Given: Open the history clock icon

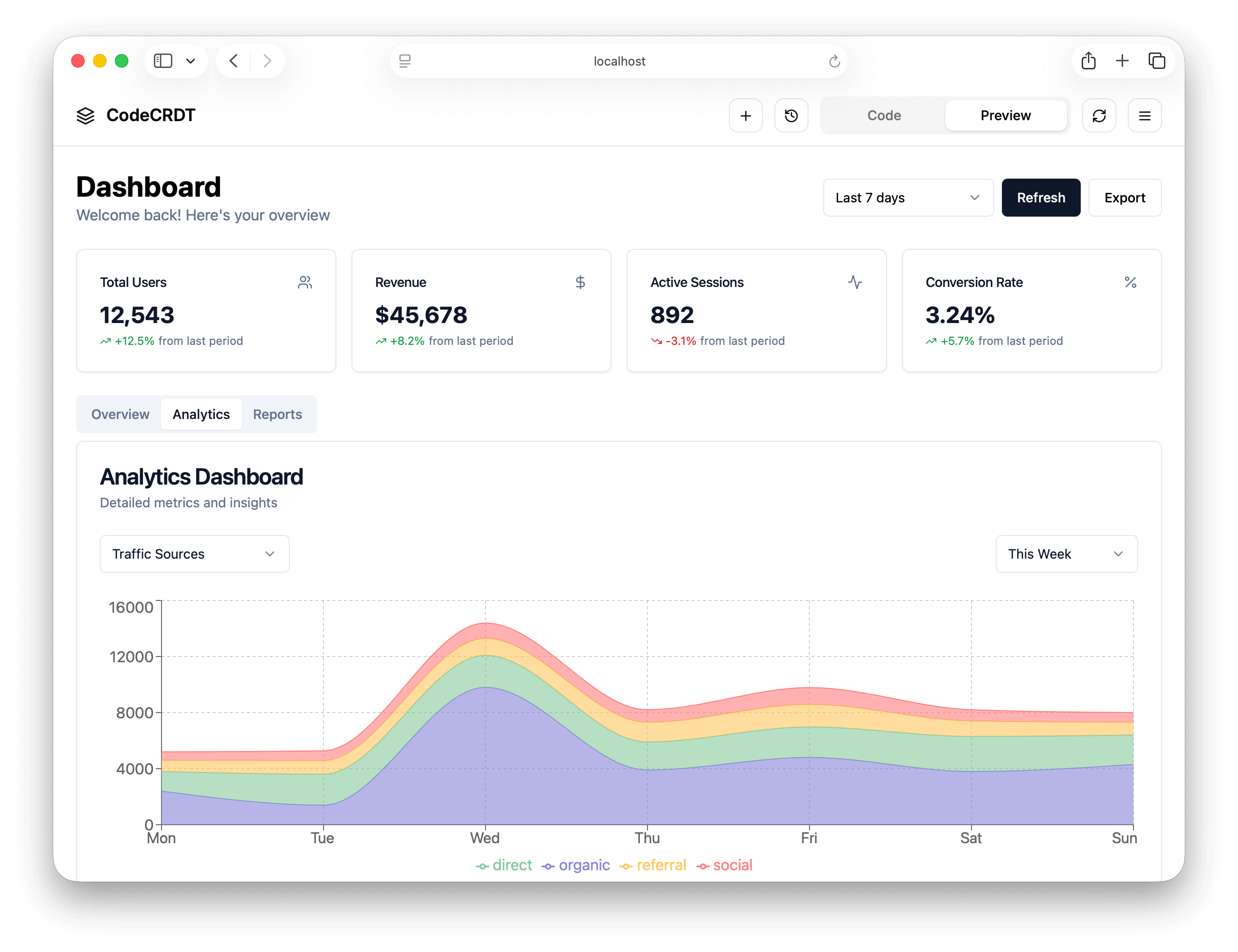Looking at the screenshot, I should click(x=791, y=115).
